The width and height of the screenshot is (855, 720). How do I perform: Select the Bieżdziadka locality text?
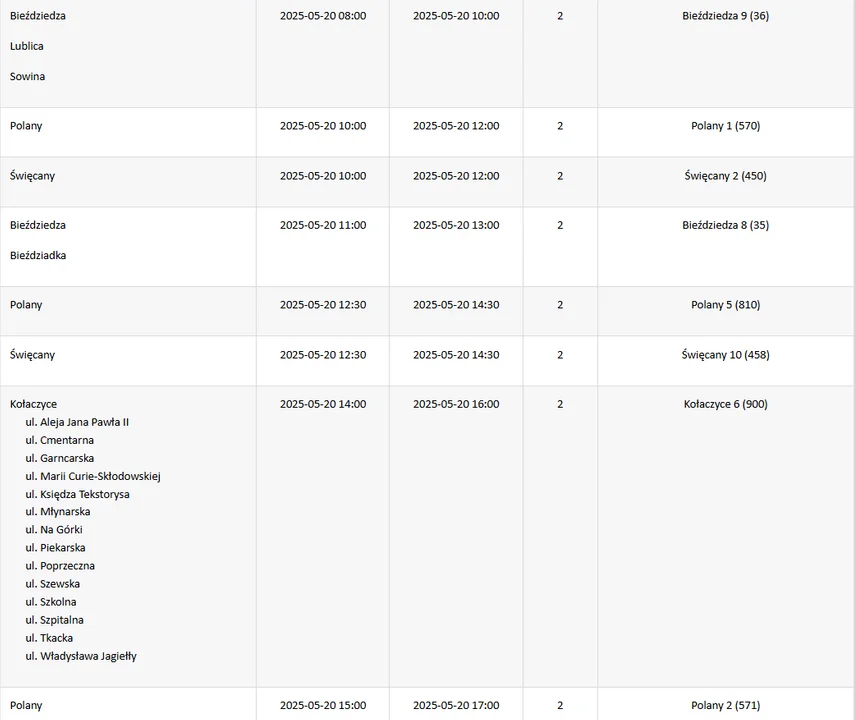click(x=38, y=255)
